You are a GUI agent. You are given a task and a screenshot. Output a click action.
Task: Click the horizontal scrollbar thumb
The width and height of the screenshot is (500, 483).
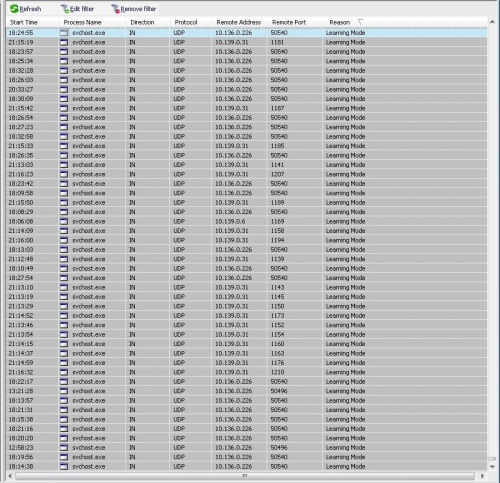pyautogui.click(x=245, y=476)
